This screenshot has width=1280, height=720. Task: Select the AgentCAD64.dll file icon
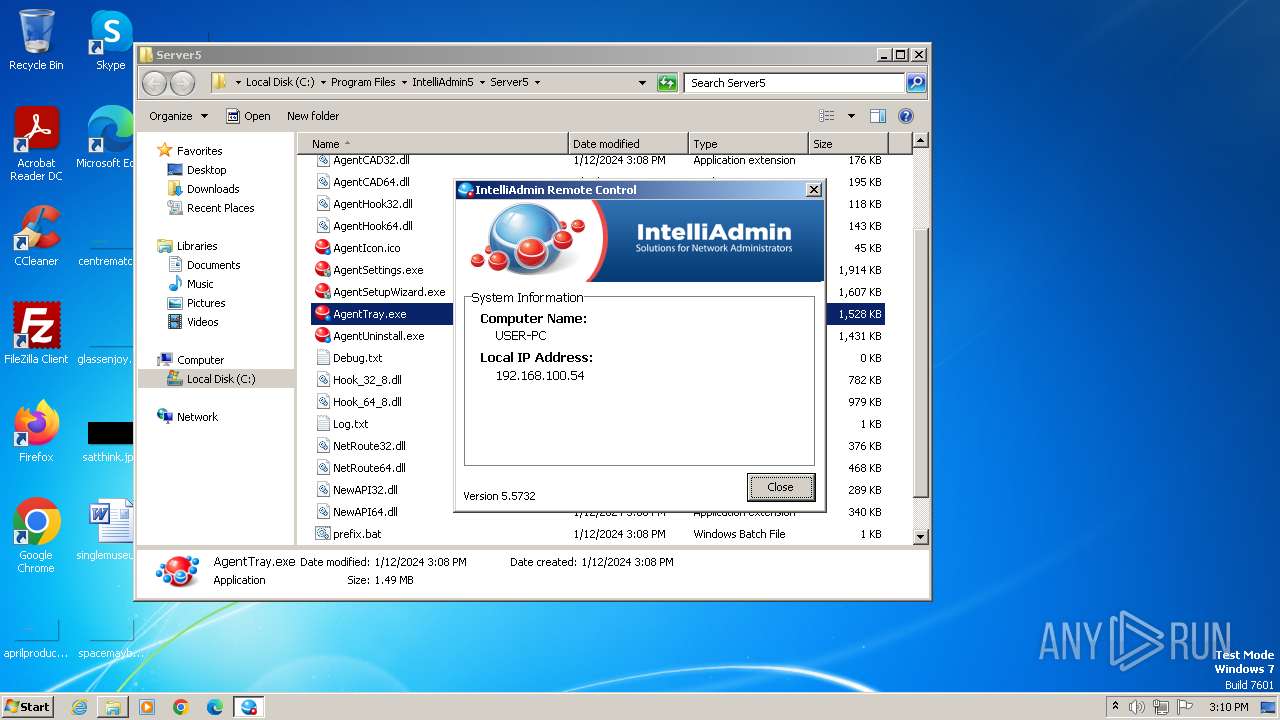coord(323,182)
